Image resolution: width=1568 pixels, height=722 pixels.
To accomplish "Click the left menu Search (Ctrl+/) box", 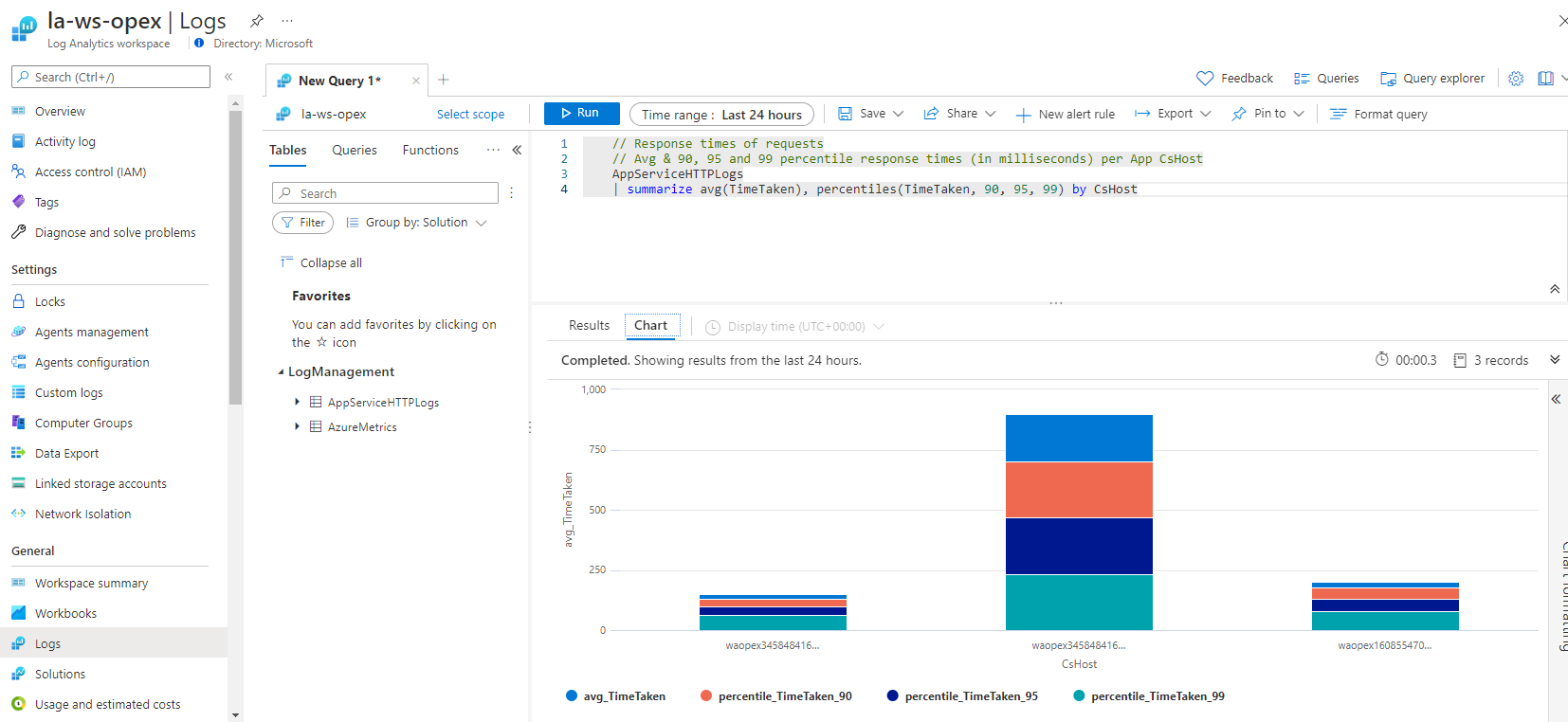I will point(111,77).
